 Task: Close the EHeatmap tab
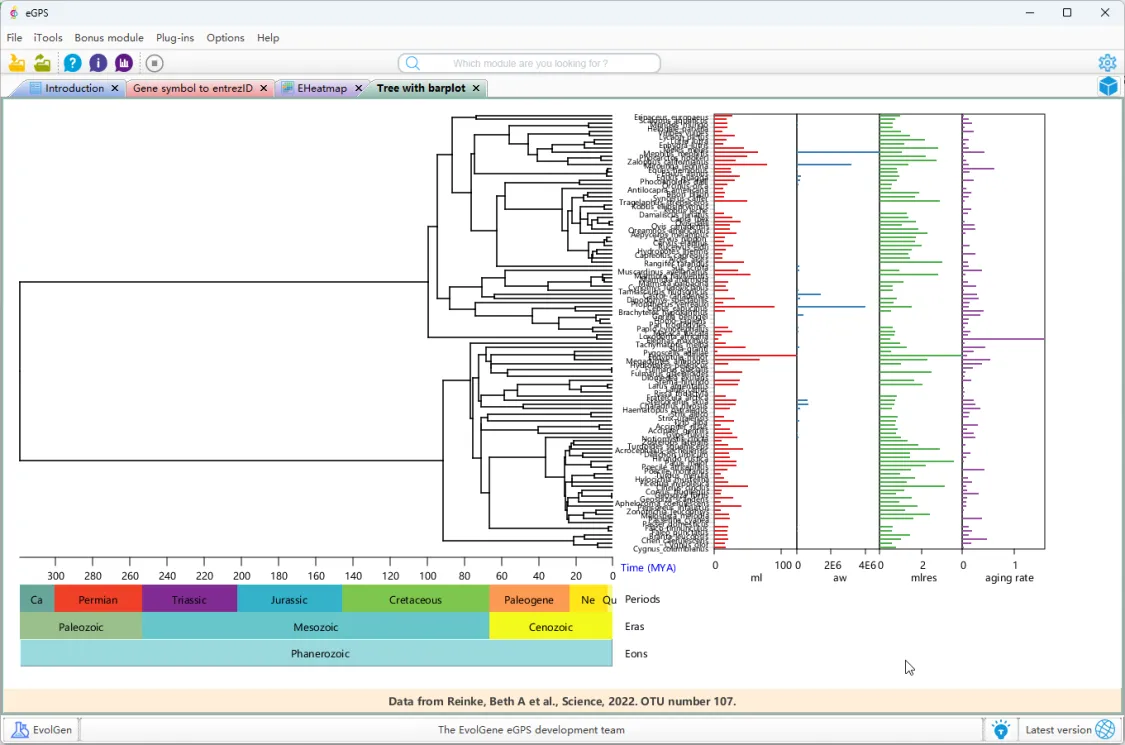click(x=358, y=88)
